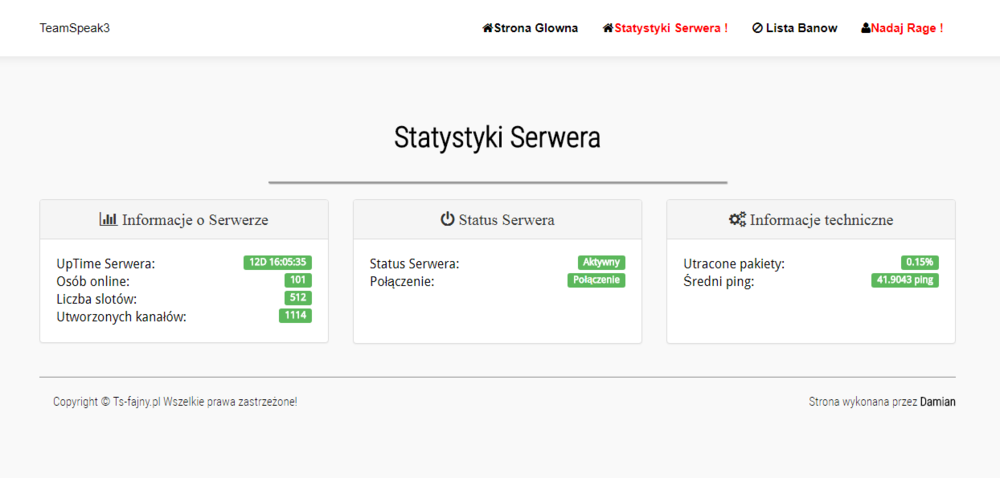This screenshot has height=478, width=1000.
Task: Click the Liczba slotów: label
Action: [96, 300]
